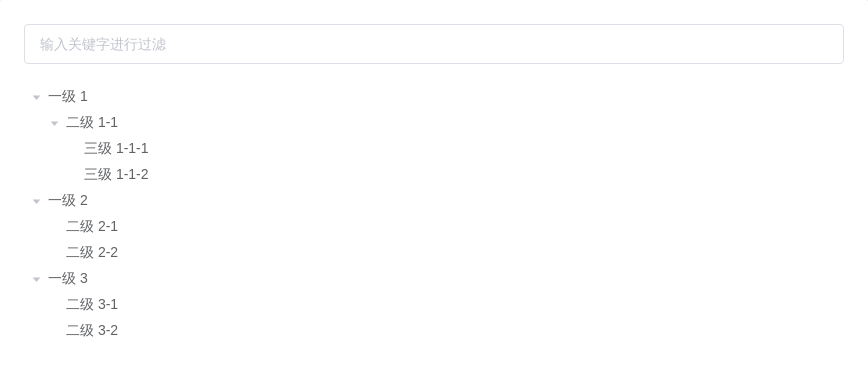Focus the keyword filter input field

pos(434,44)
